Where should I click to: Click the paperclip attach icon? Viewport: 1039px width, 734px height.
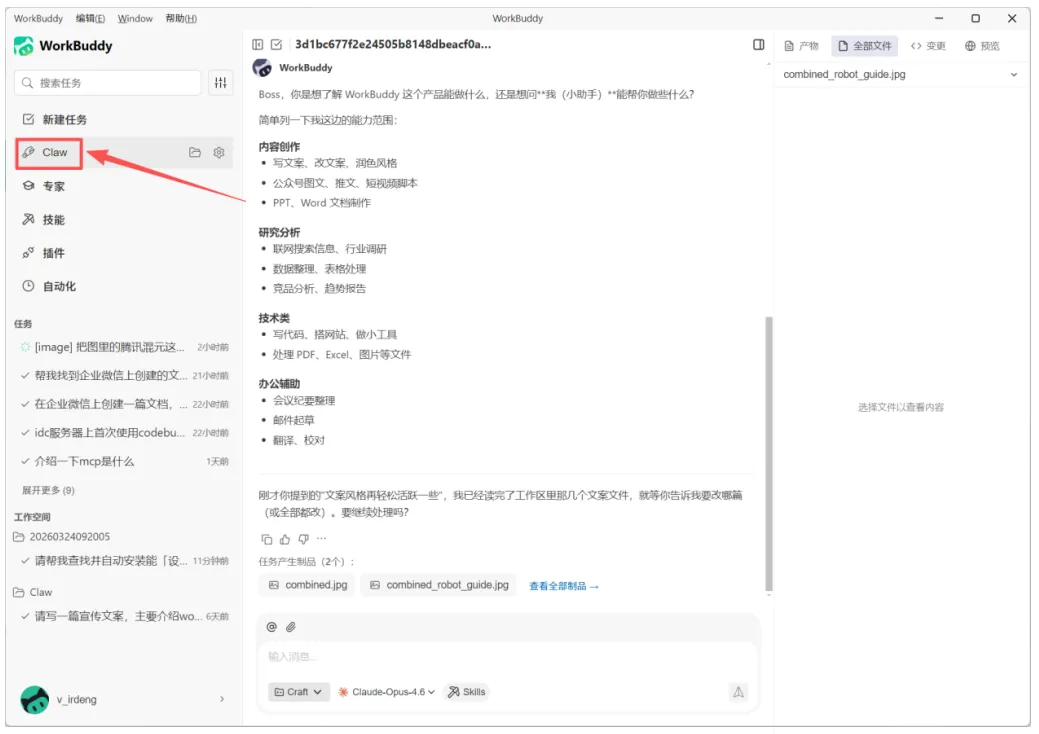click(x=290, y=627)
